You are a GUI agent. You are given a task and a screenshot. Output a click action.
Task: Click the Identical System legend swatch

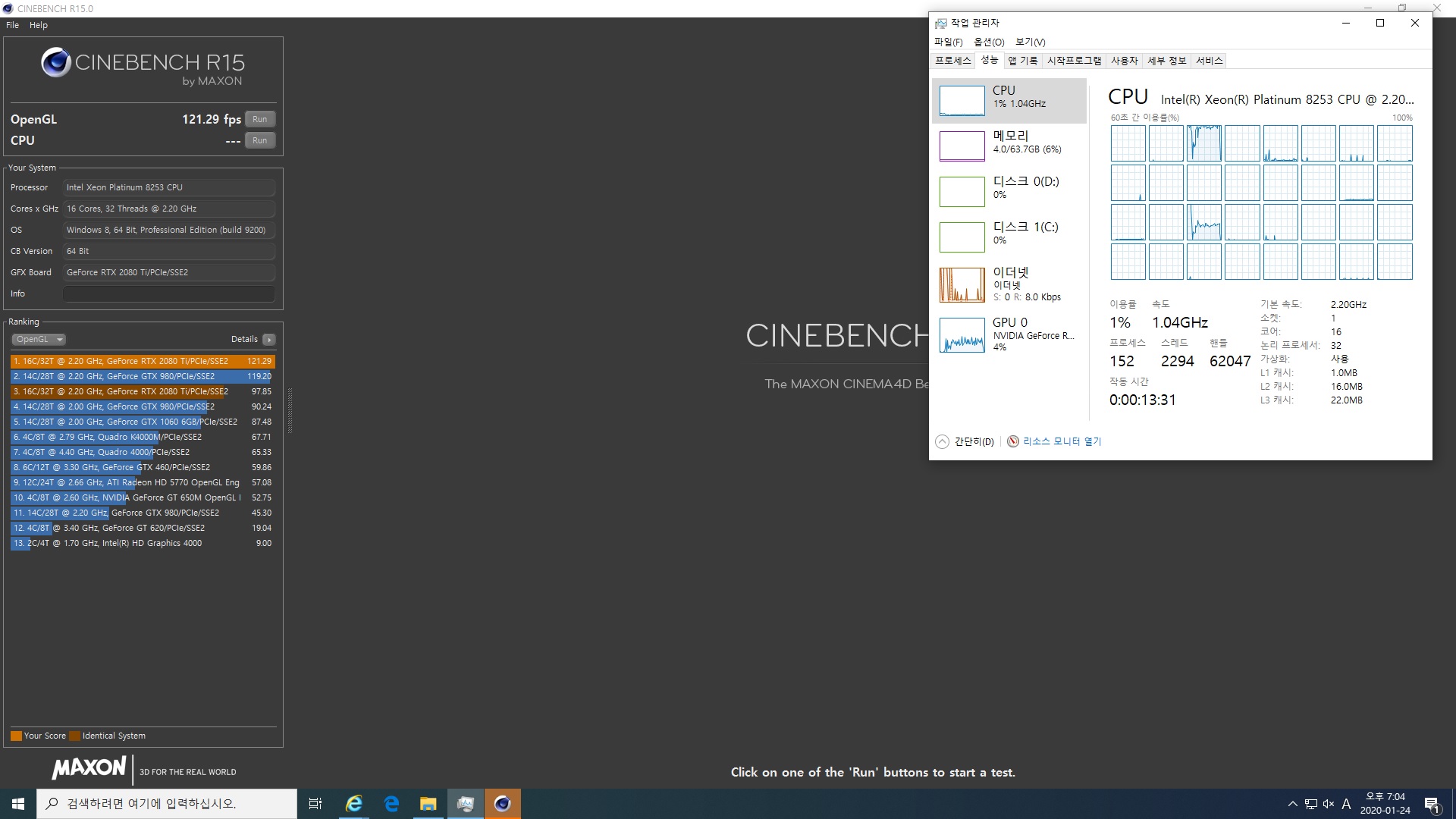tap(74, 736)
